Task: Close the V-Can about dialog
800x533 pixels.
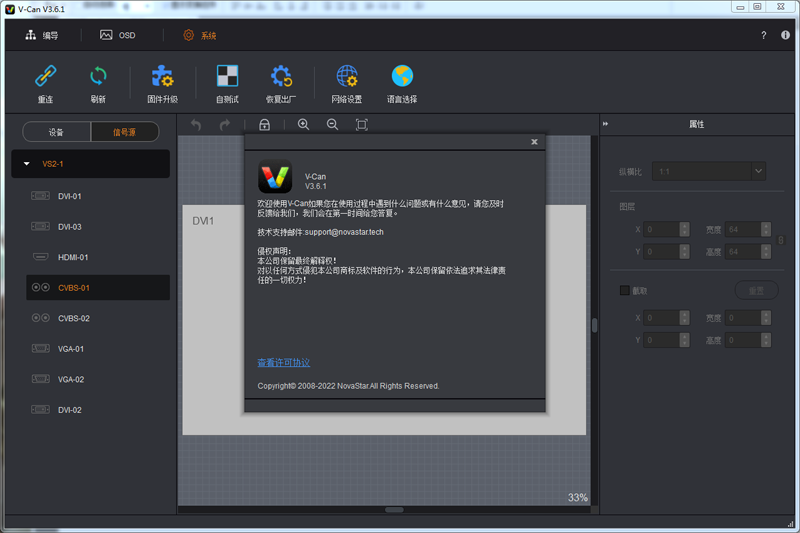Action: 534,142
